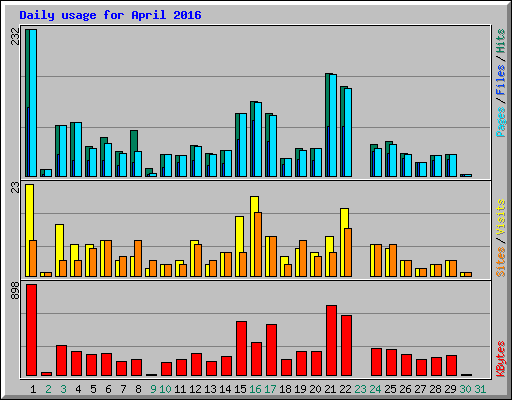This screenshot has width=512, height=400.
Task: Click day 23 on the x-axis
Action: 360,389
